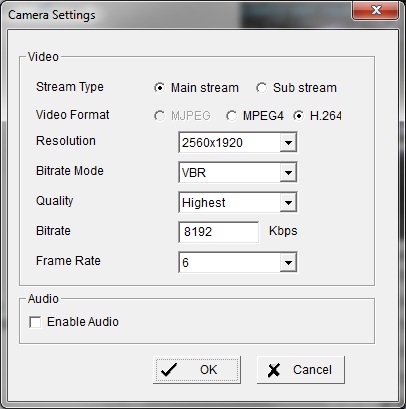Tick the Enable Audio checkbox
The image size is (406, 409).
[35, 322]
